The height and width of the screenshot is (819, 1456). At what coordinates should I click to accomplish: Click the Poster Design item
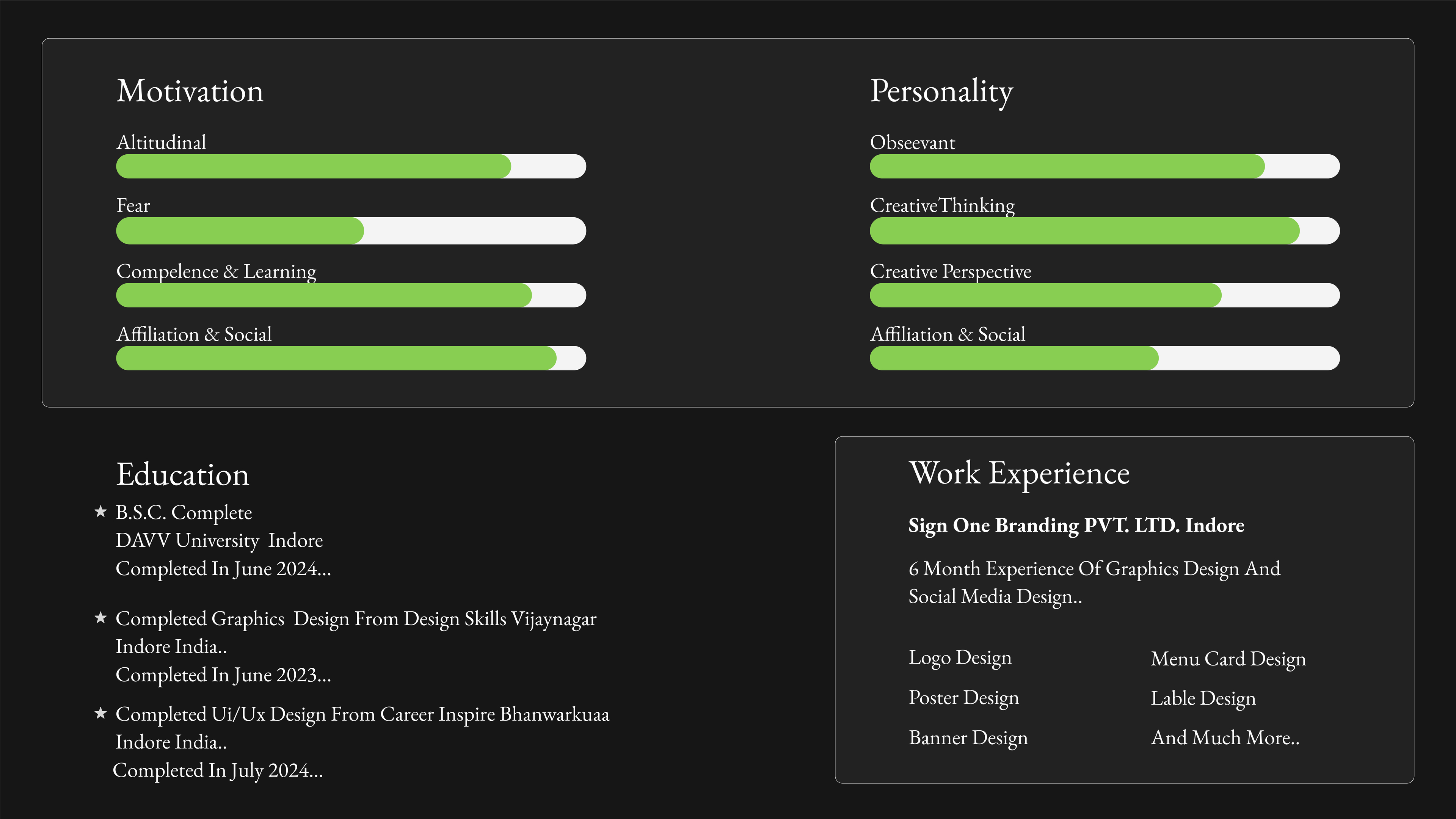[x=963, y=698]
